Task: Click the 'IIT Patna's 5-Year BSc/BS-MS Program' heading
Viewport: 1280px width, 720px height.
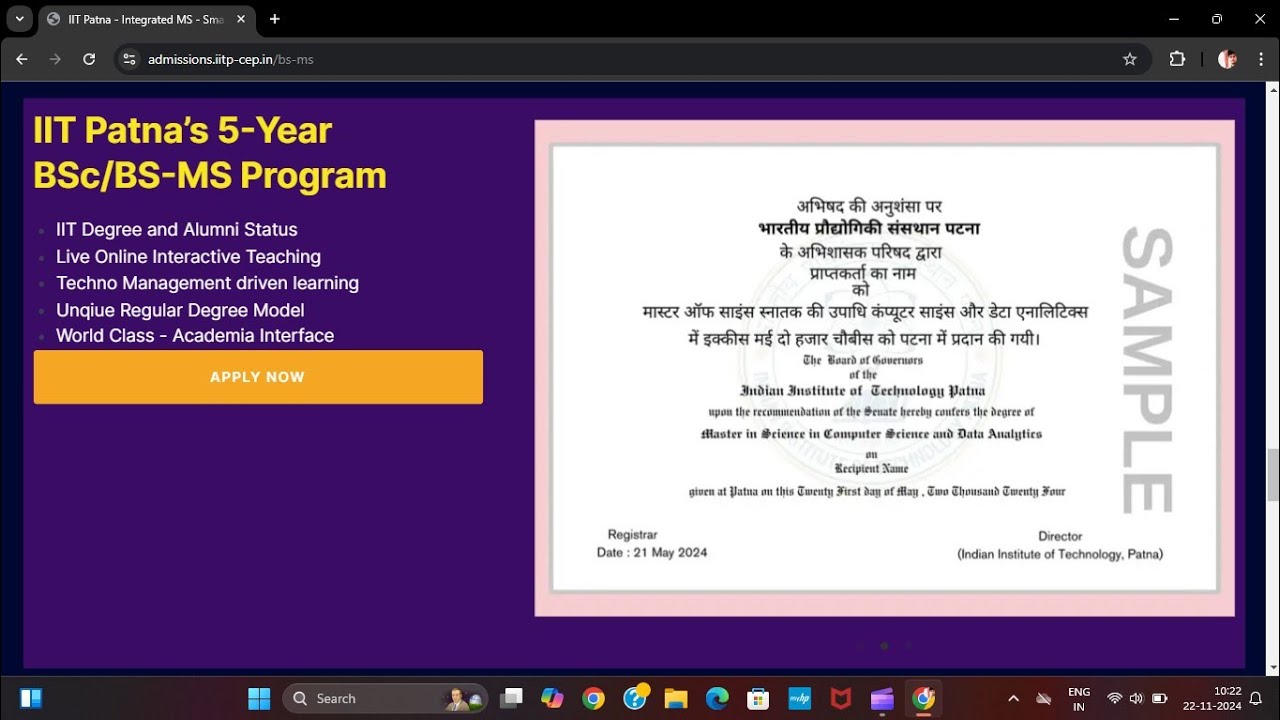Action: (x=210, y=153)
